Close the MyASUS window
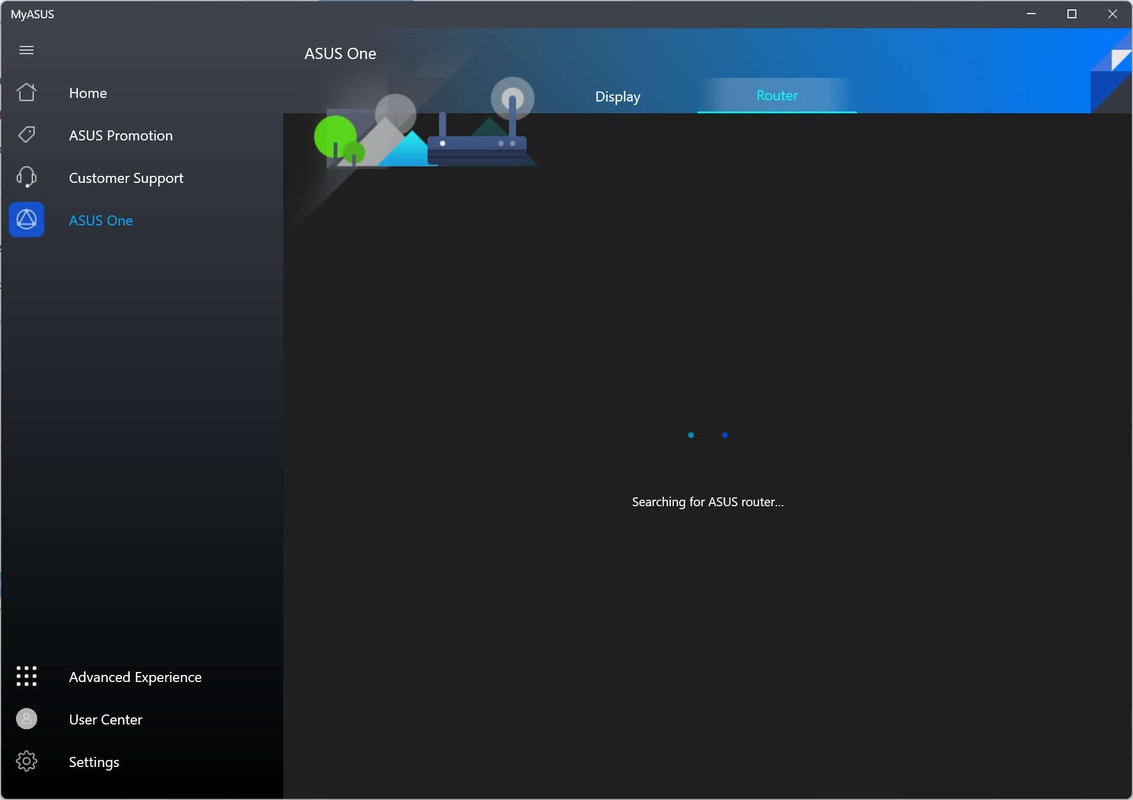 1112,14
